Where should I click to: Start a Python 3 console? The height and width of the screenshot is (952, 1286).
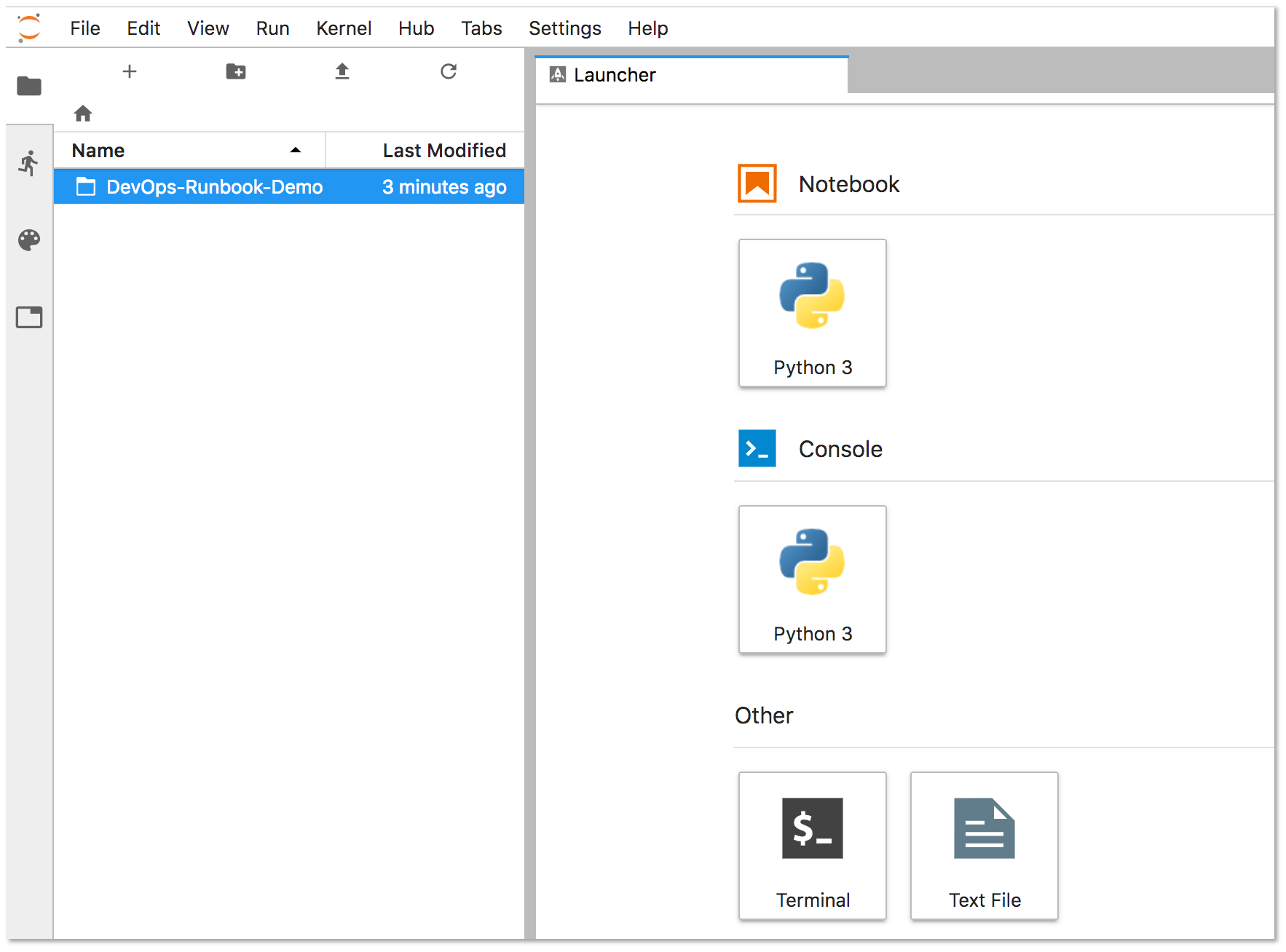coord(813,579)
